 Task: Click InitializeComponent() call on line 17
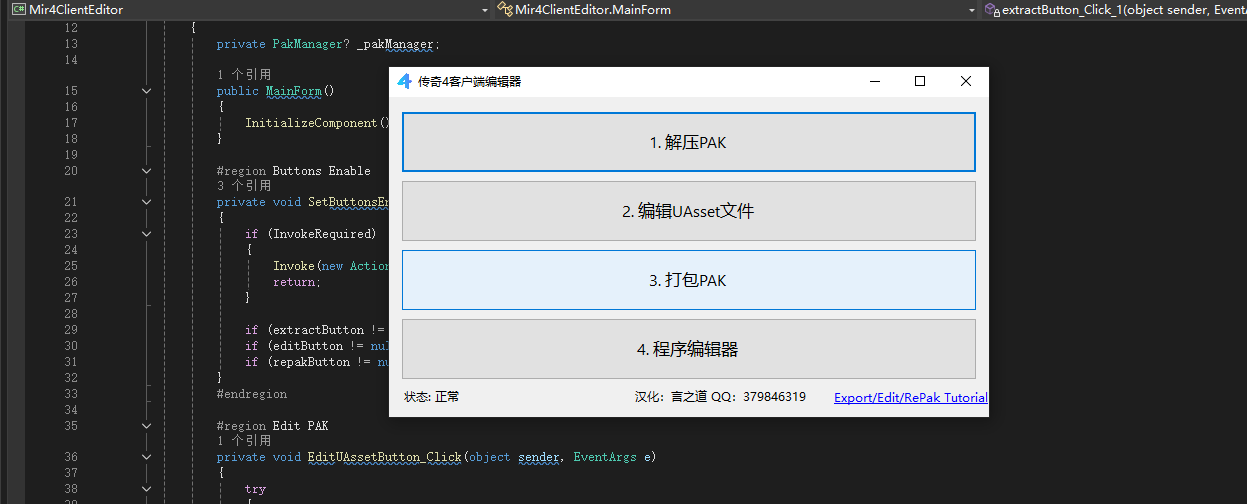click(317, 123)
